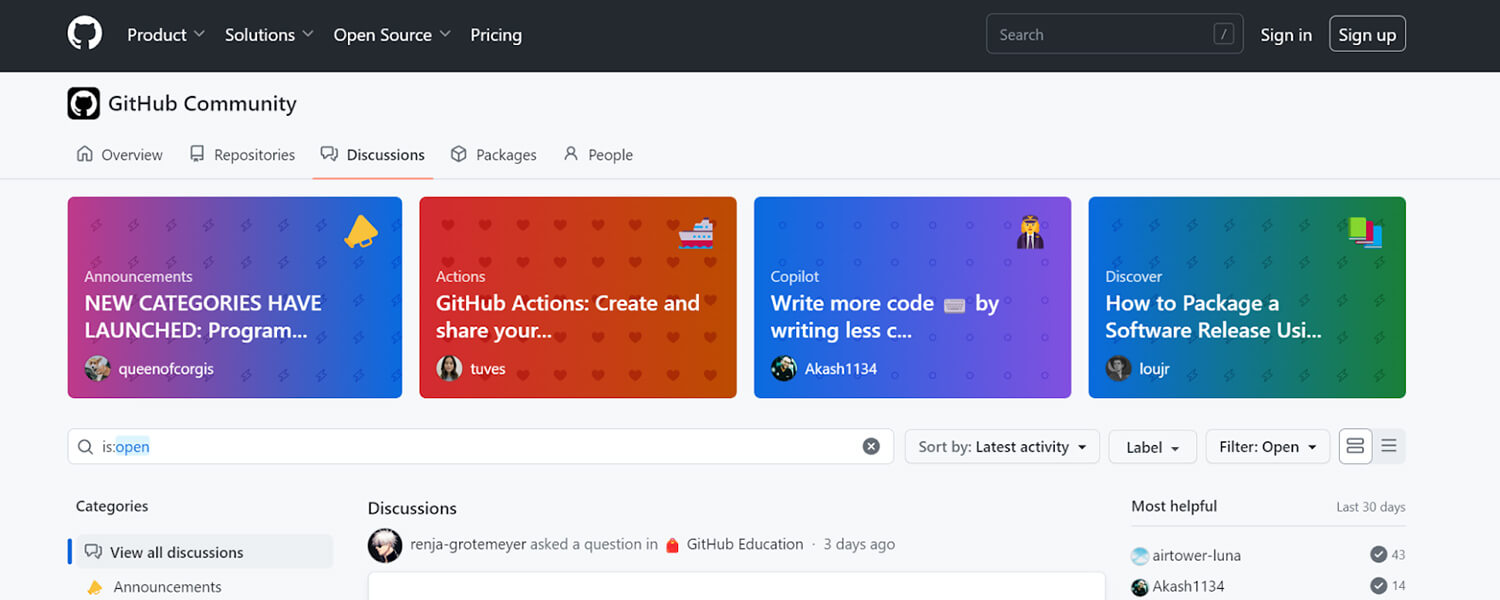Clear the is:open search filter
Screen dimensions: 1500x600
pos(871,447)
